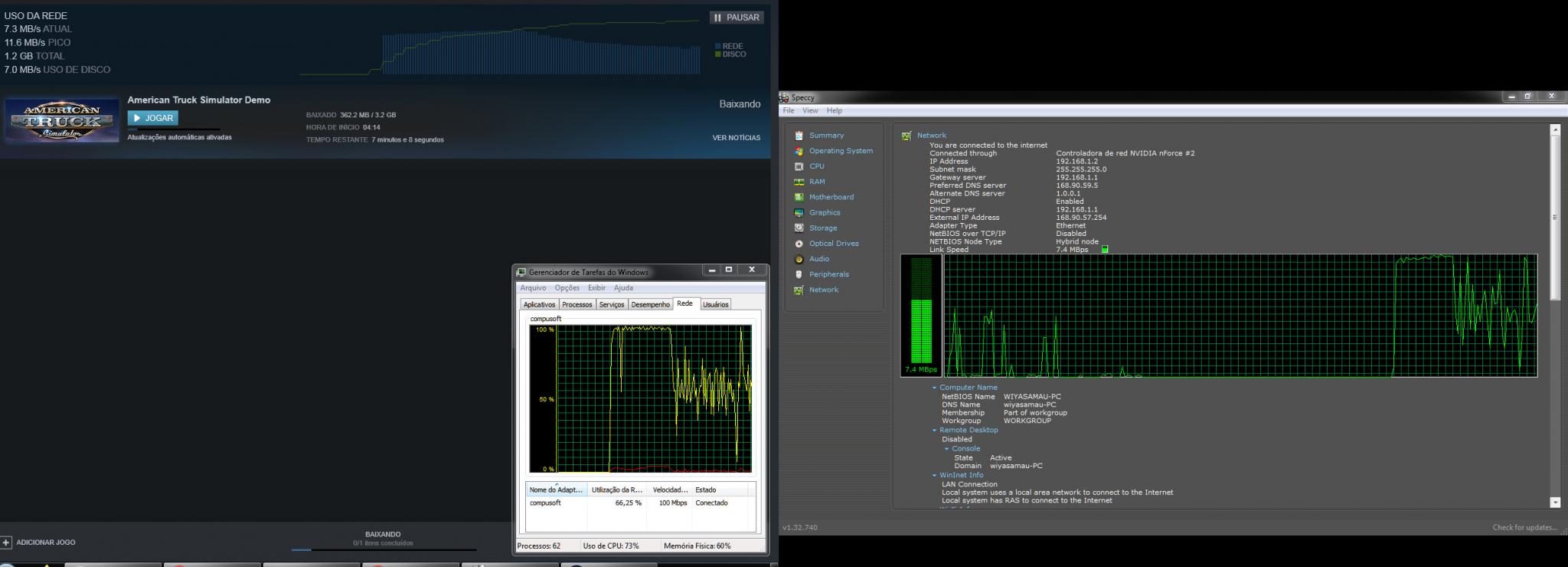Click the Task Manager compusoft network graph
Screen dimensions: 1568x567
pyautogui.click(x=641, y=398)
